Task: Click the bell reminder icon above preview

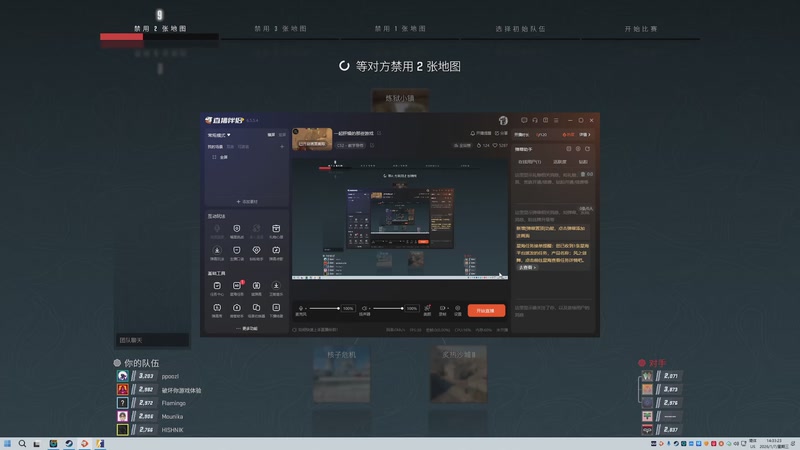Action: (x=472, y=133)
